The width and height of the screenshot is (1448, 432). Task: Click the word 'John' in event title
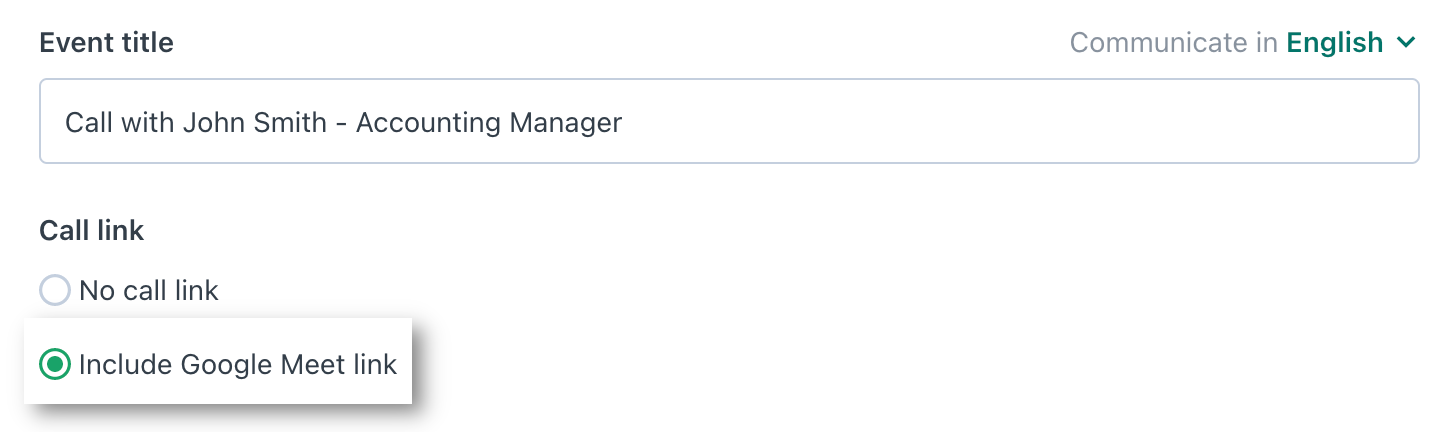click(x=213, y=123)
